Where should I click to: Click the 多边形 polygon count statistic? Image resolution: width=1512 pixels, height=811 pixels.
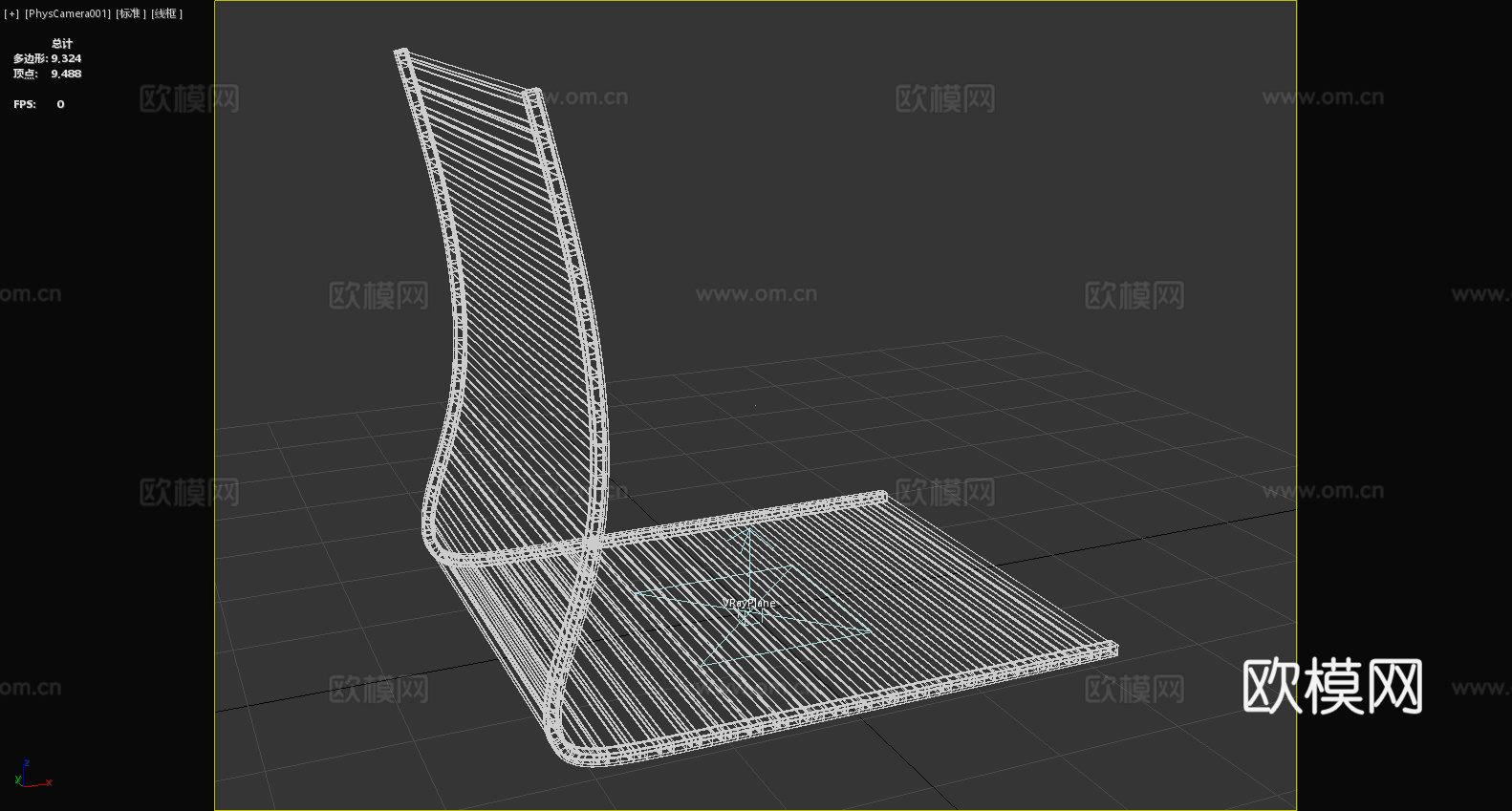click(47, 58)
